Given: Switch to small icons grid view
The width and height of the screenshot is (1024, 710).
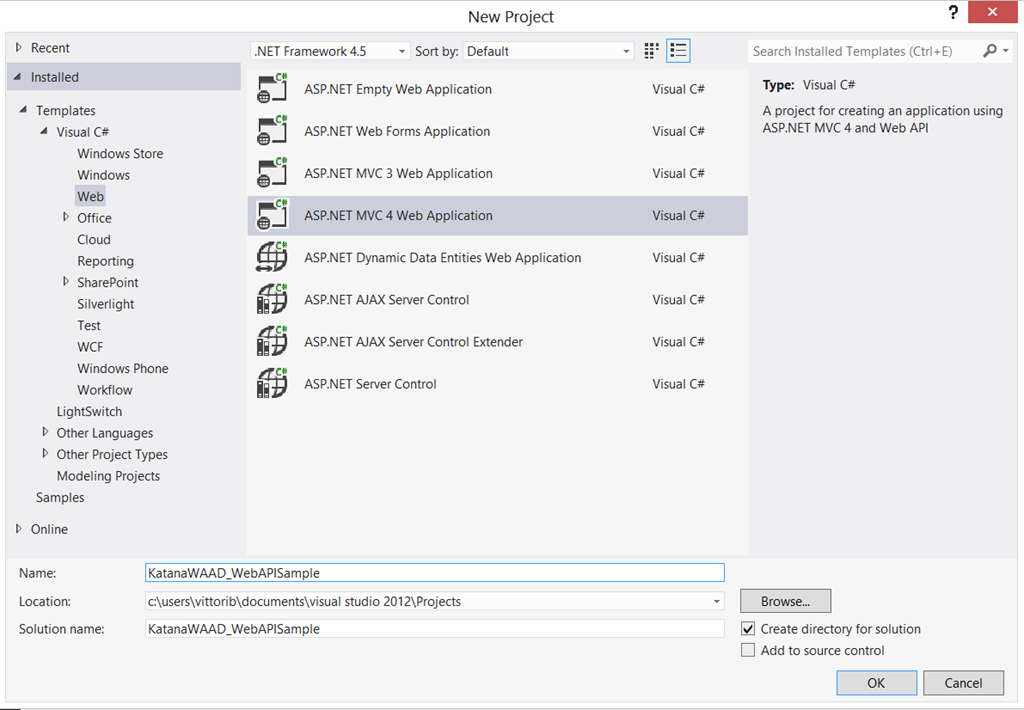Looking at the screenshot, I should click(651, 51).
